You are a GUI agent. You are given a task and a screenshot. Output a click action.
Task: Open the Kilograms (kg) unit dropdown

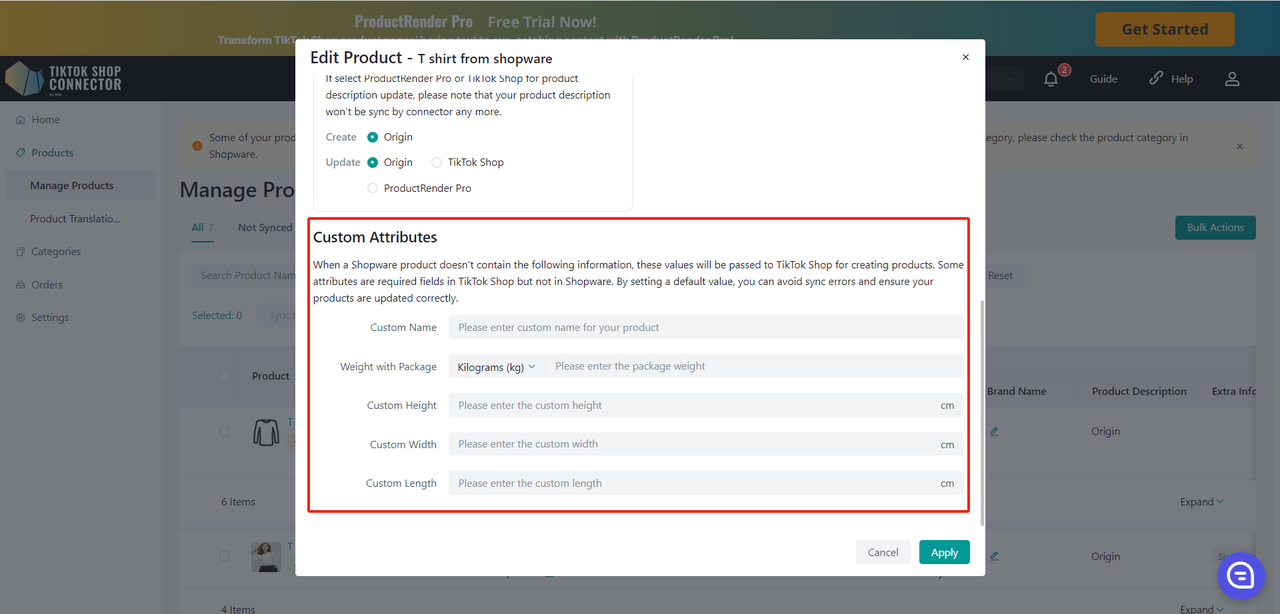pyautogui.click(x=496, y=367)
